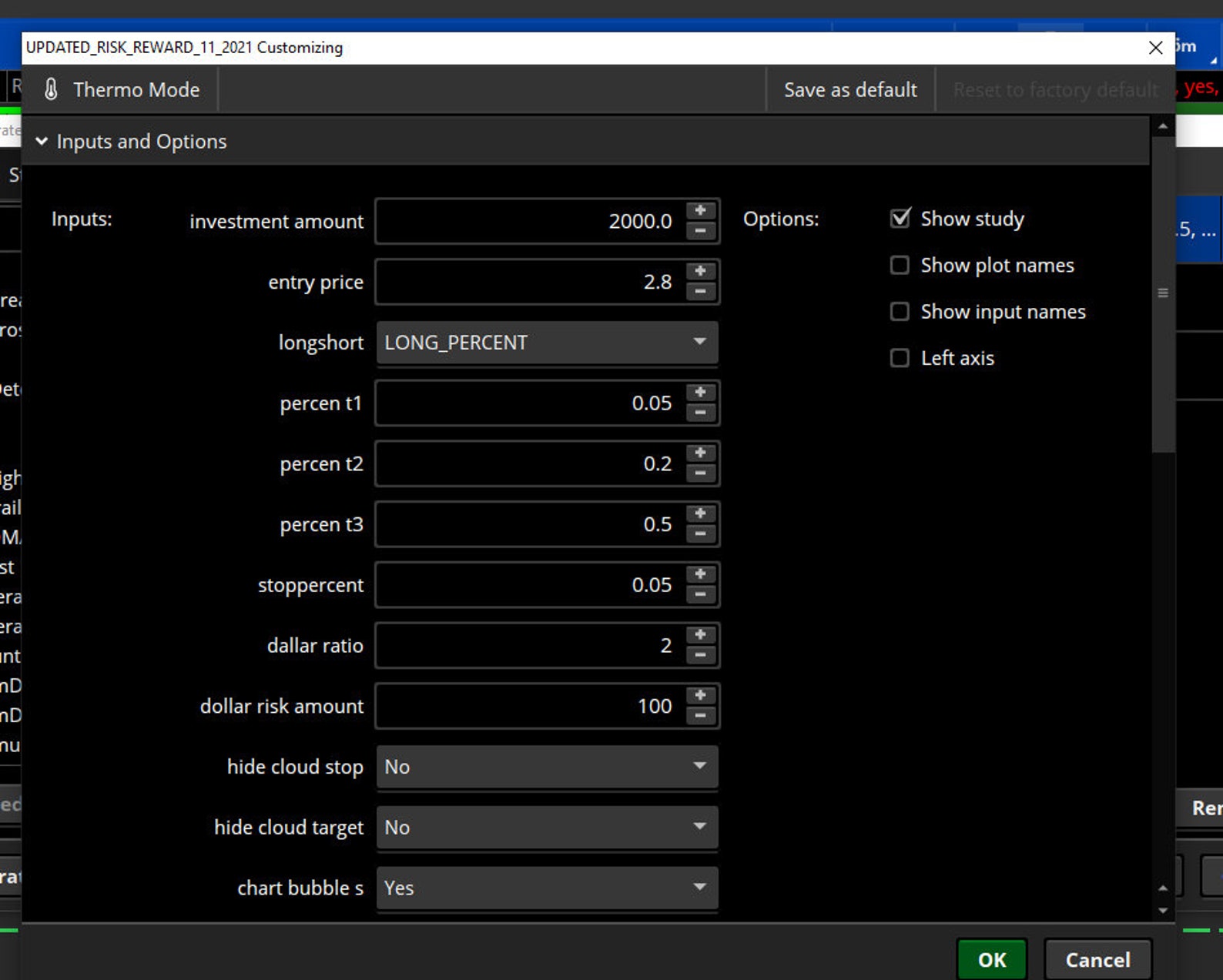The image size is (1223, 980).
Task: Decrease percen t3 with minus stepper
Action: 700,534
